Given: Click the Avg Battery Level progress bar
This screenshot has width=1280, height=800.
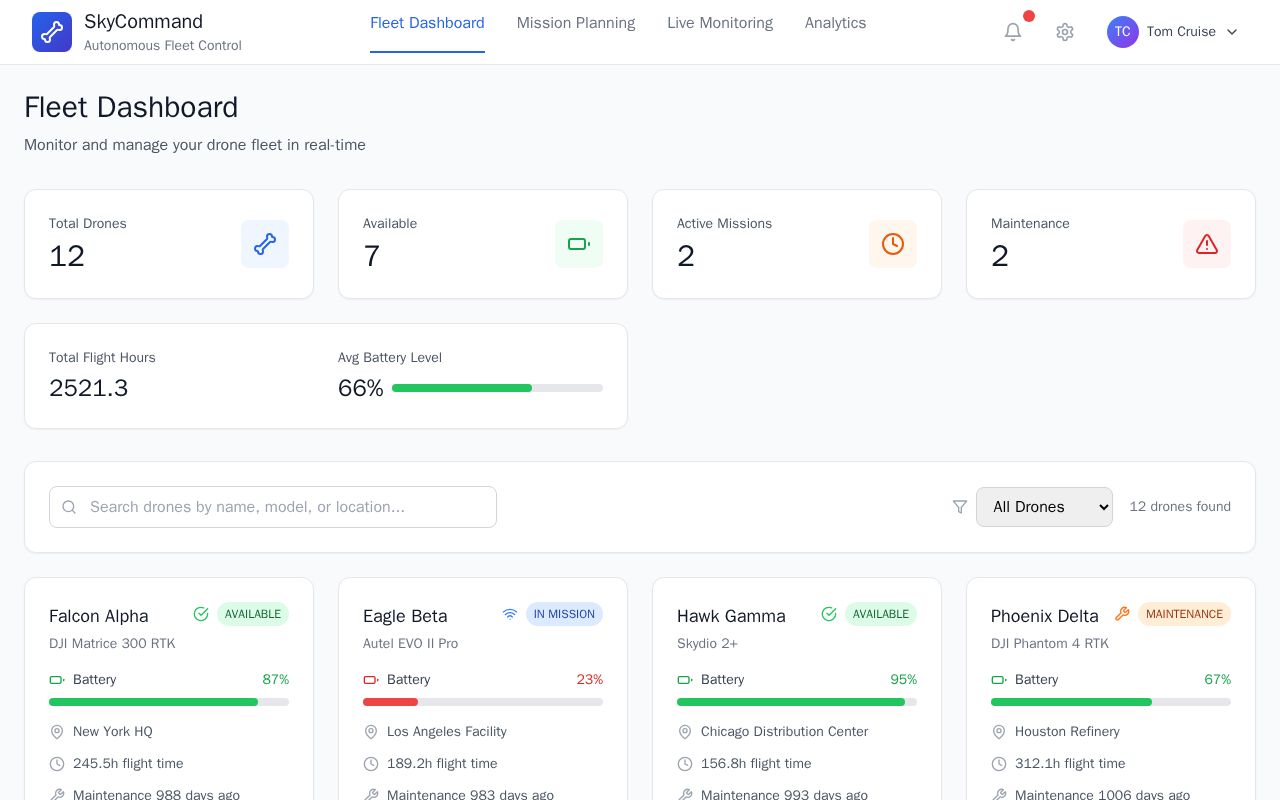Looking at the screenshot, I should tap(497, 388).
